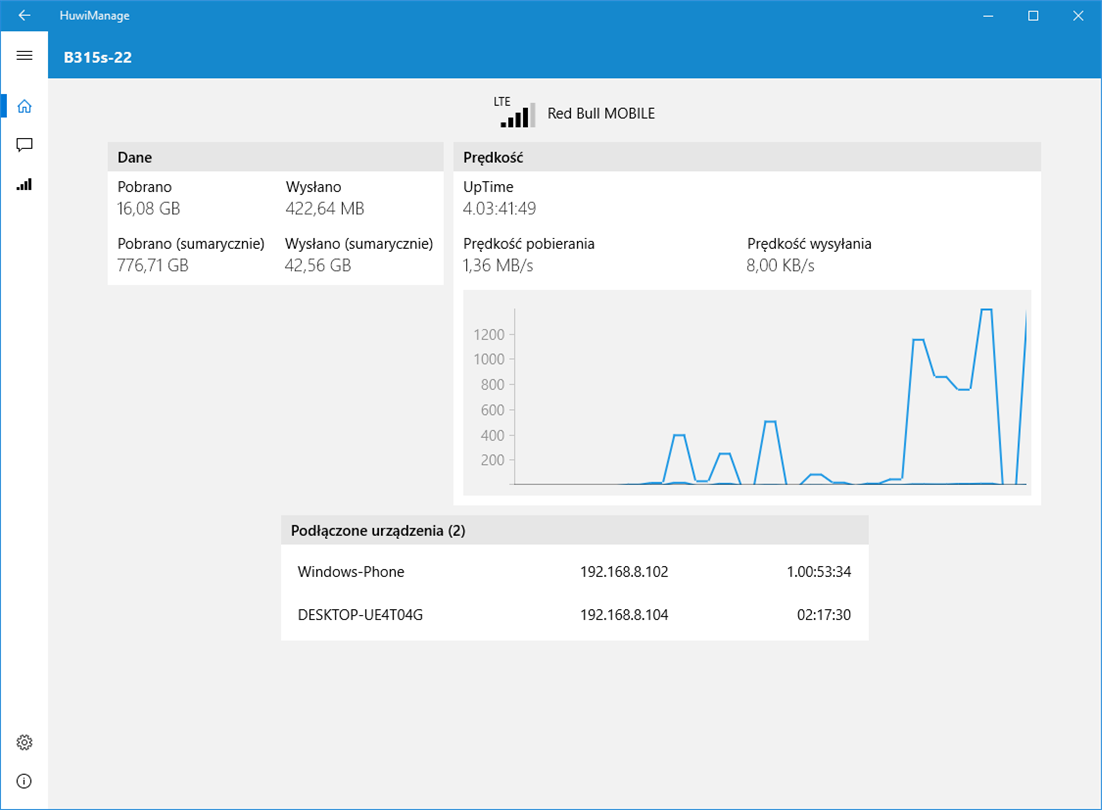This screenshot has width=1102, height=810.
Task: Click the speed graph chart area
Action: point(747,393)
